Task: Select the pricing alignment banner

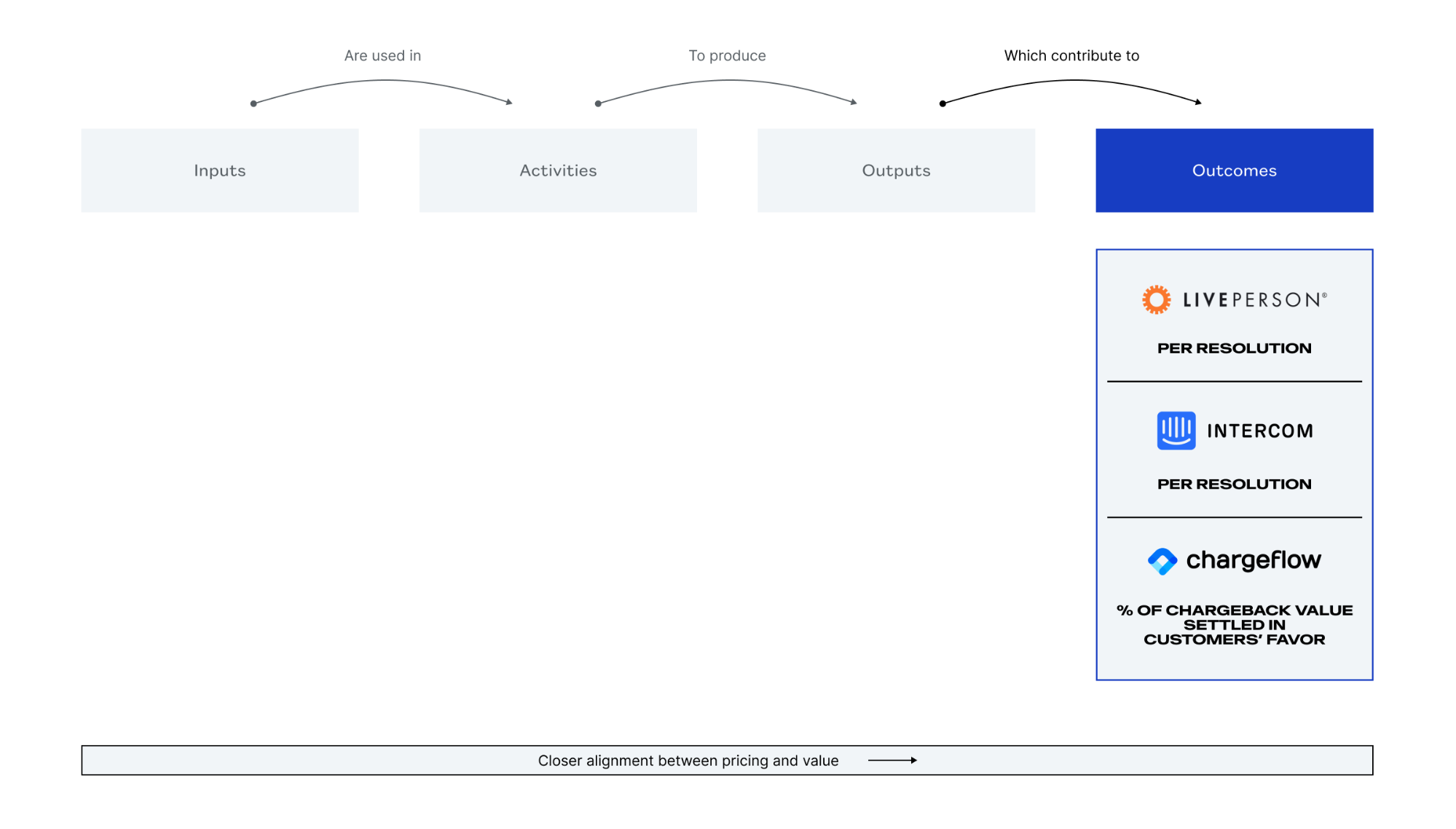Action: pyautogui.click(x=728, y=761)
